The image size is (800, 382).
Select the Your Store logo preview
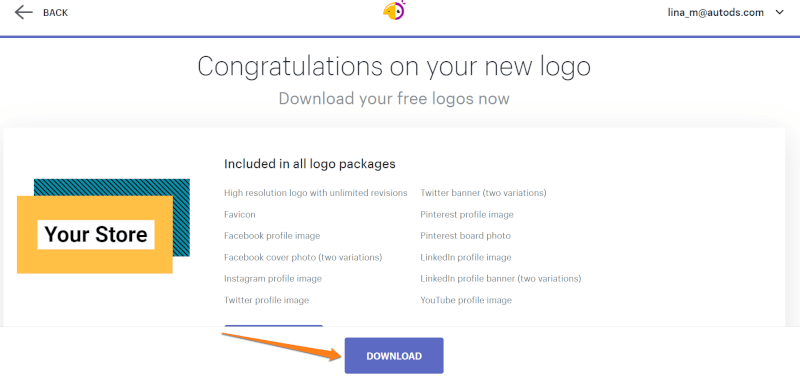tap(103, 226)
